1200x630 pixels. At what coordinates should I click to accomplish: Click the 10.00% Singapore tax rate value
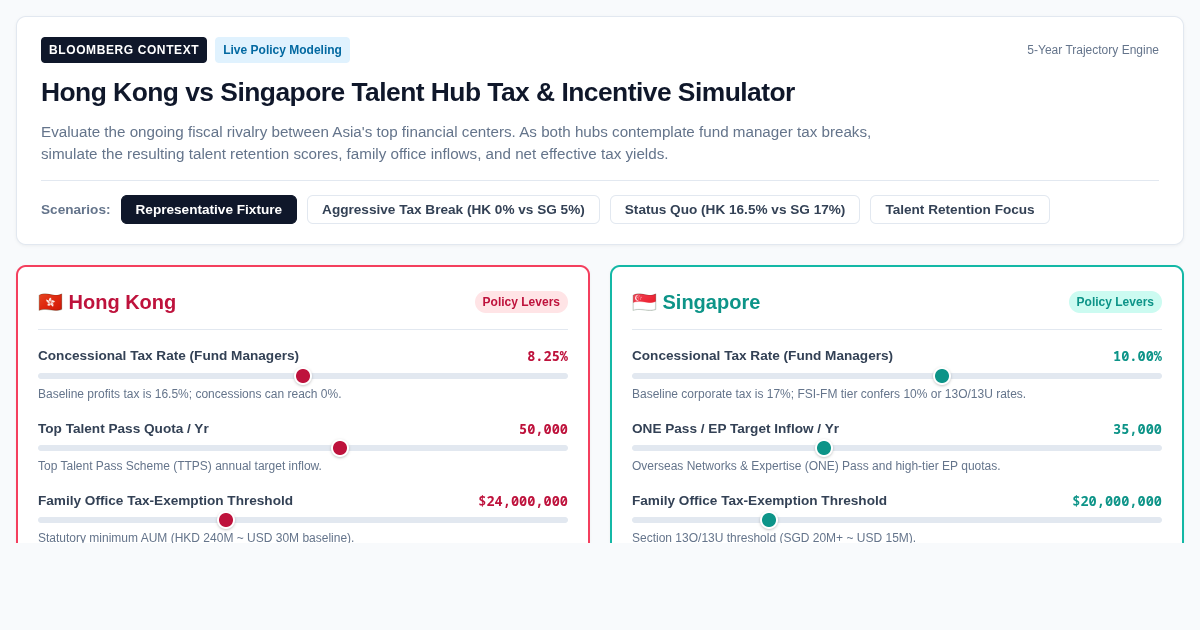pos(1137,356)
